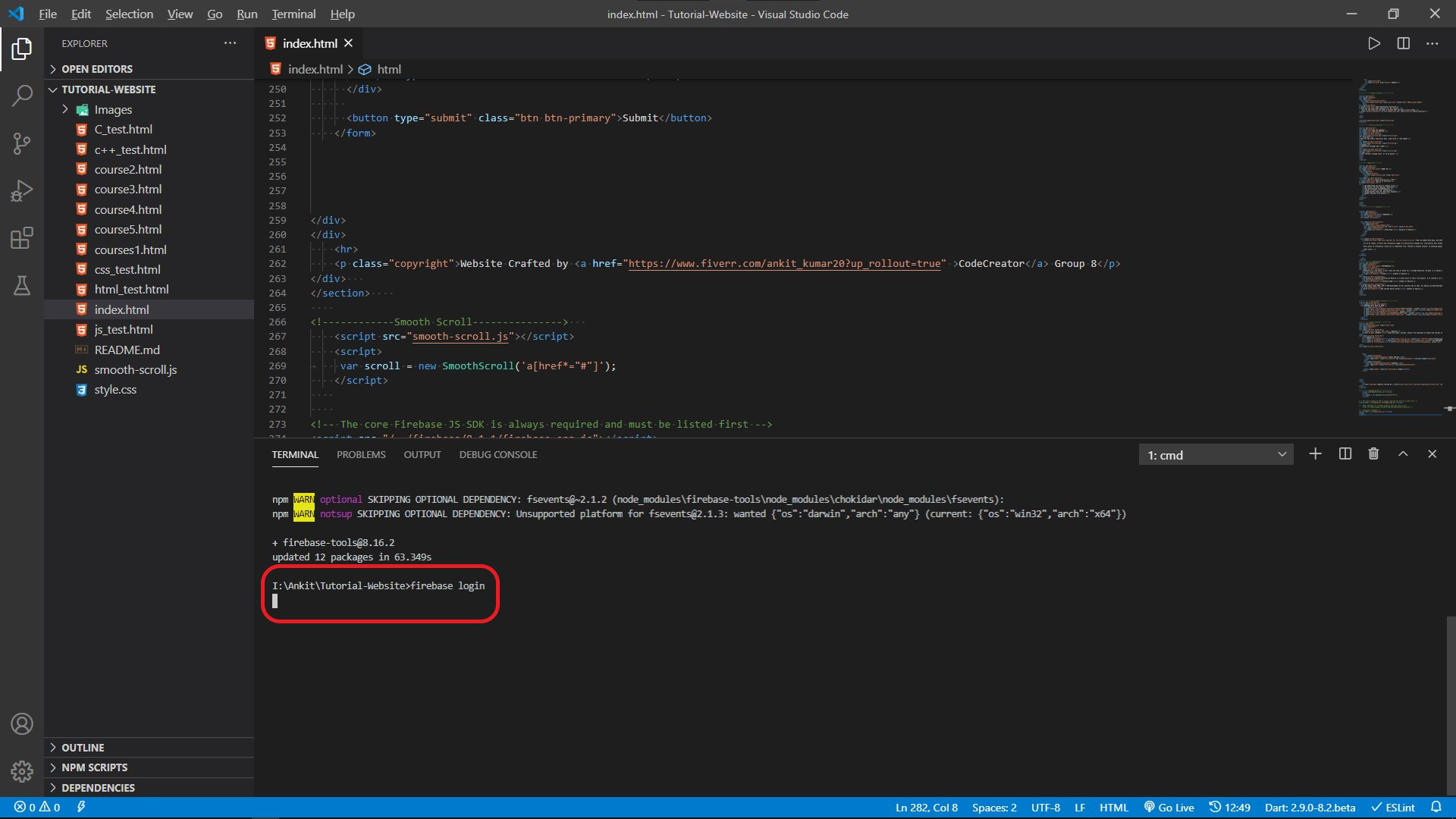Image resolution: width=1456 pixels, height=819 pixels.
Task: Change UTF-8 file encoding
Action: tap(1046, 807)
